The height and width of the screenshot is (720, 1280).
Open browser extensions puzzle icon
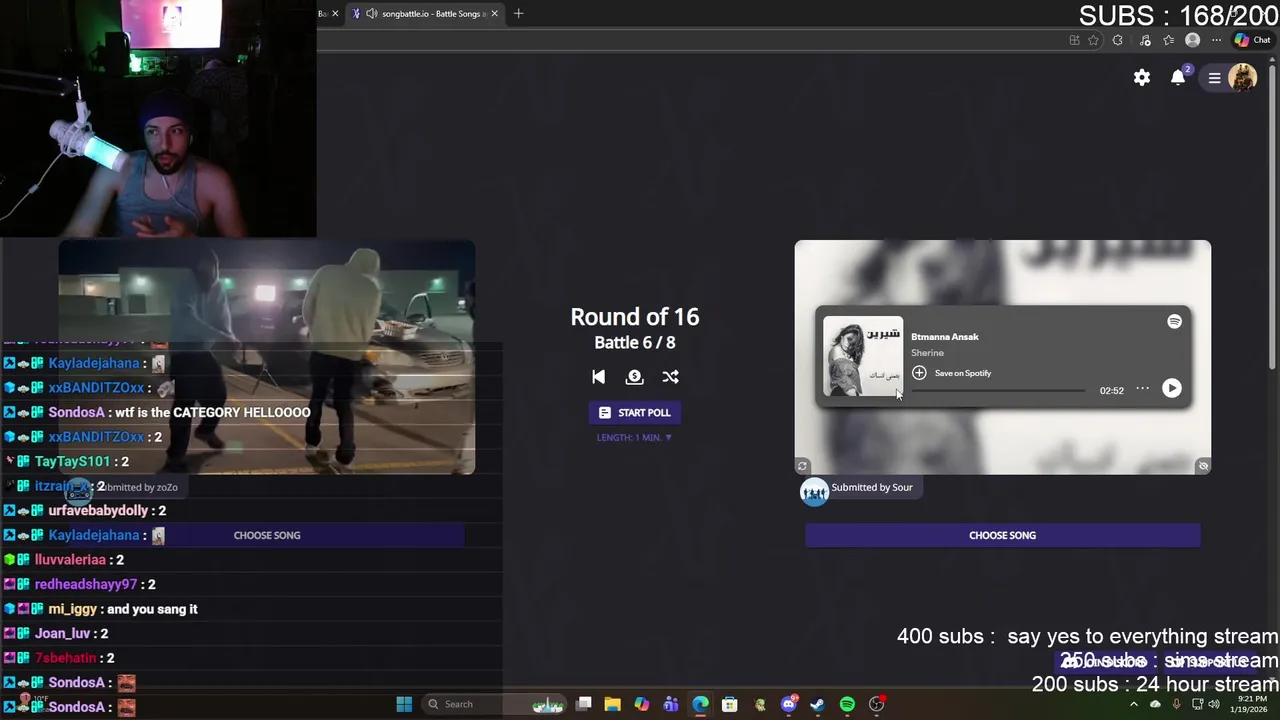click(x=1118, y=40)
